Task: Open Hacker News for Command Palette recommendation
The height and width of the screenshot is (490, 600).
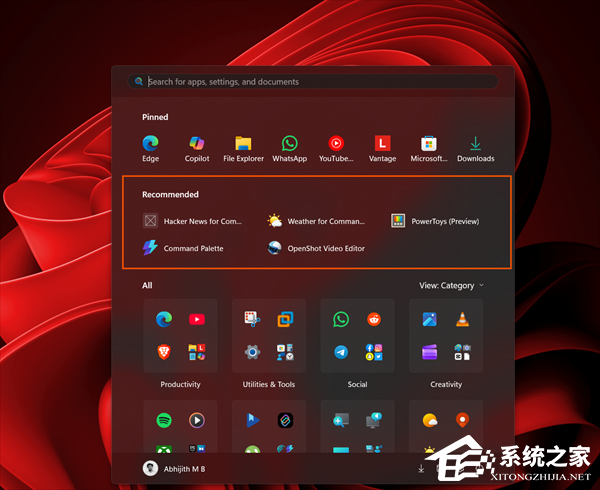Action: [x=192, y=221]
